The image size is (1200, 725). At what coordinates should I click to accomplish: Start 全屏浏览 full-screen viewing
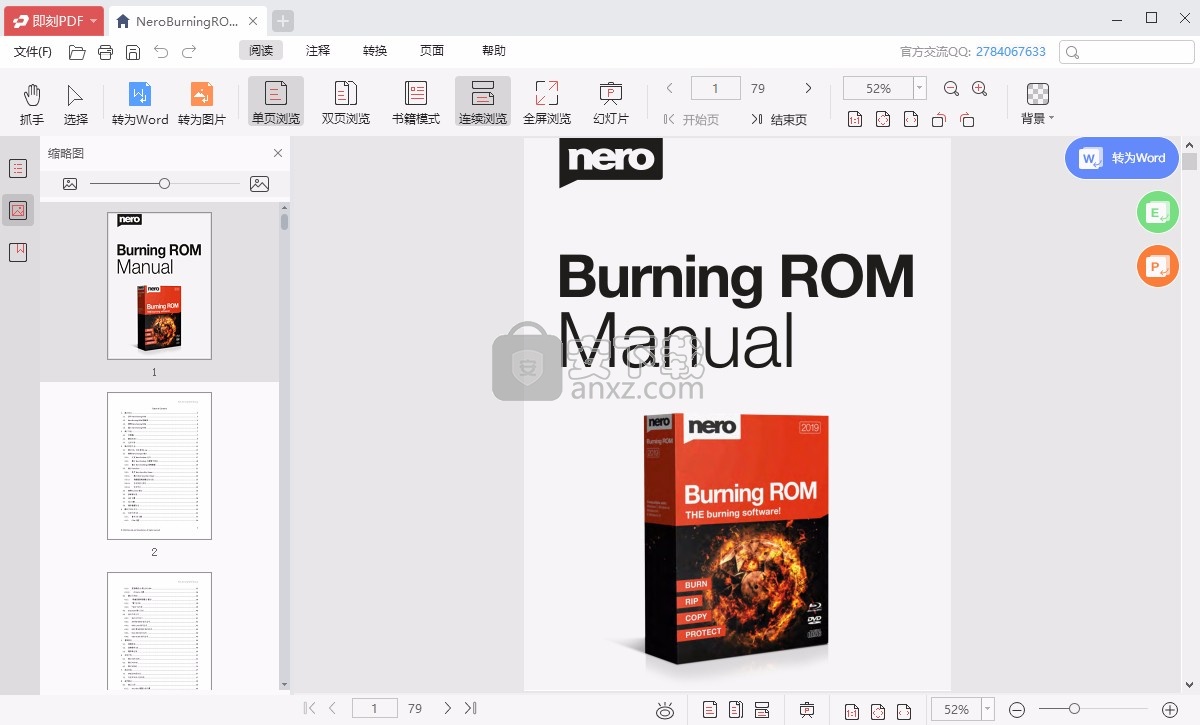point(547,104)
